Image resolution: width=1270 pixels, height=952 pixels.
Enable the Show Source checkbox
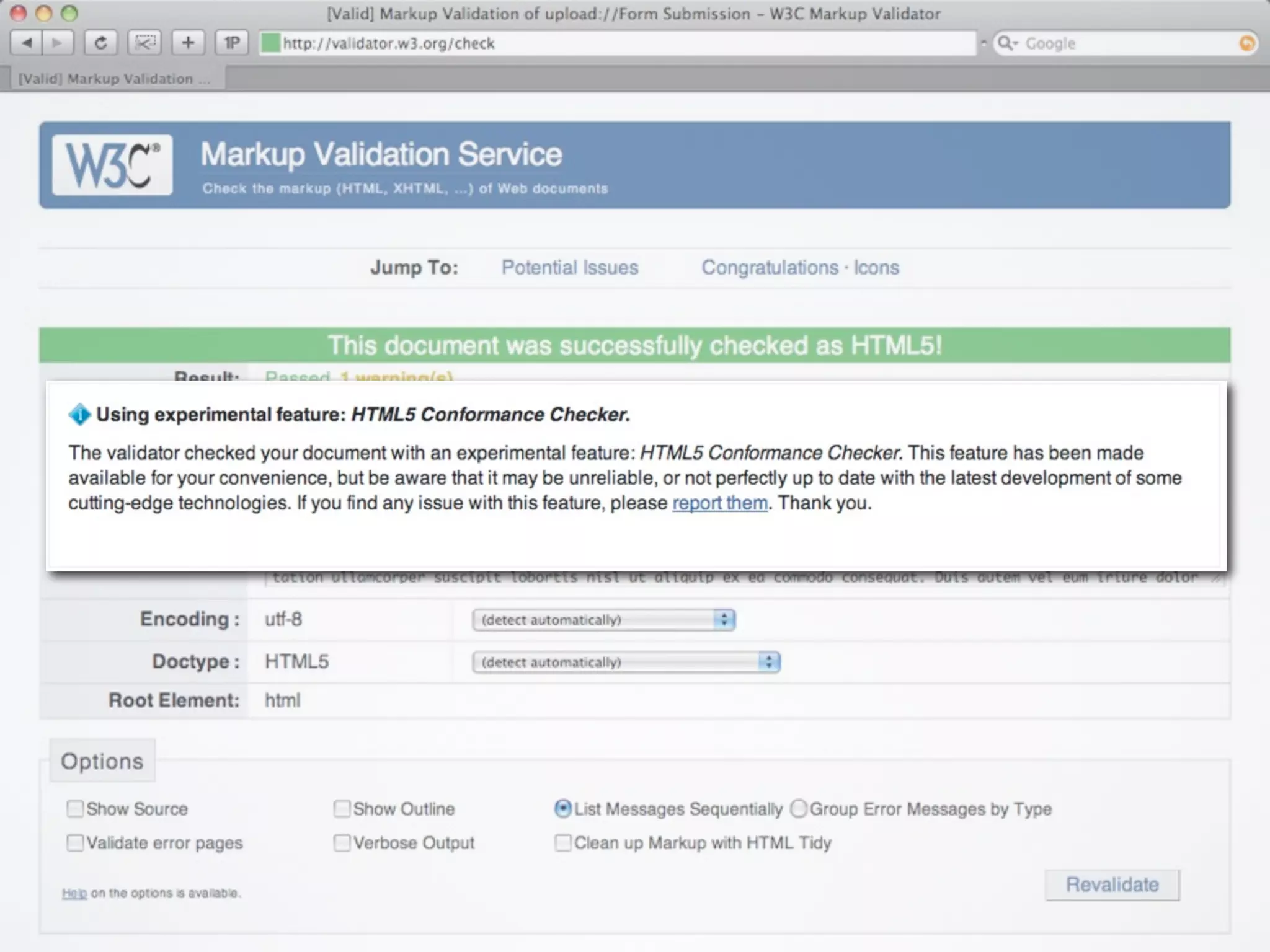click(75, 809)
